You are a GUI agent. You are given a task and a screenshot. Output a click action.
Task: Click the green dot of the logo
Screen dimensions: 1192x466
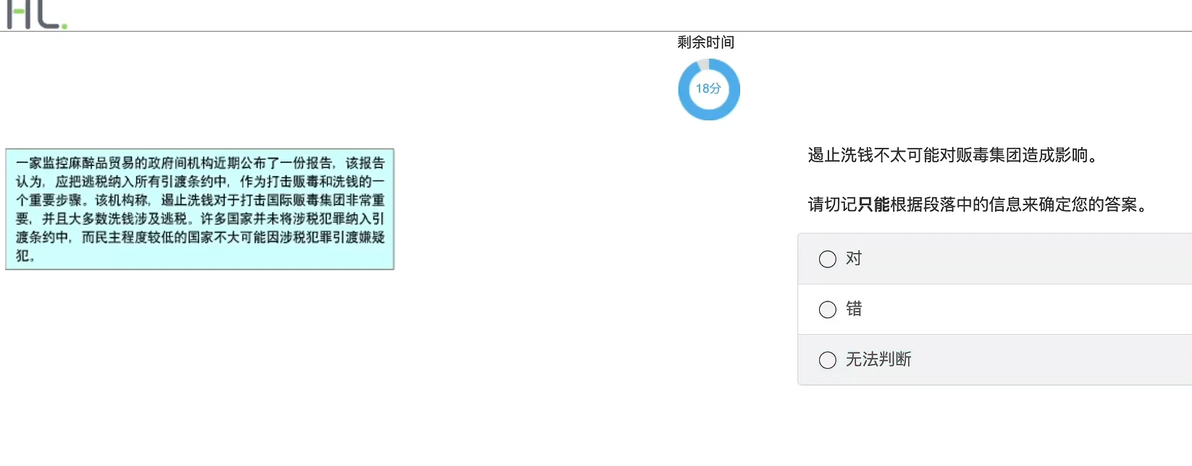coord(65,26)
